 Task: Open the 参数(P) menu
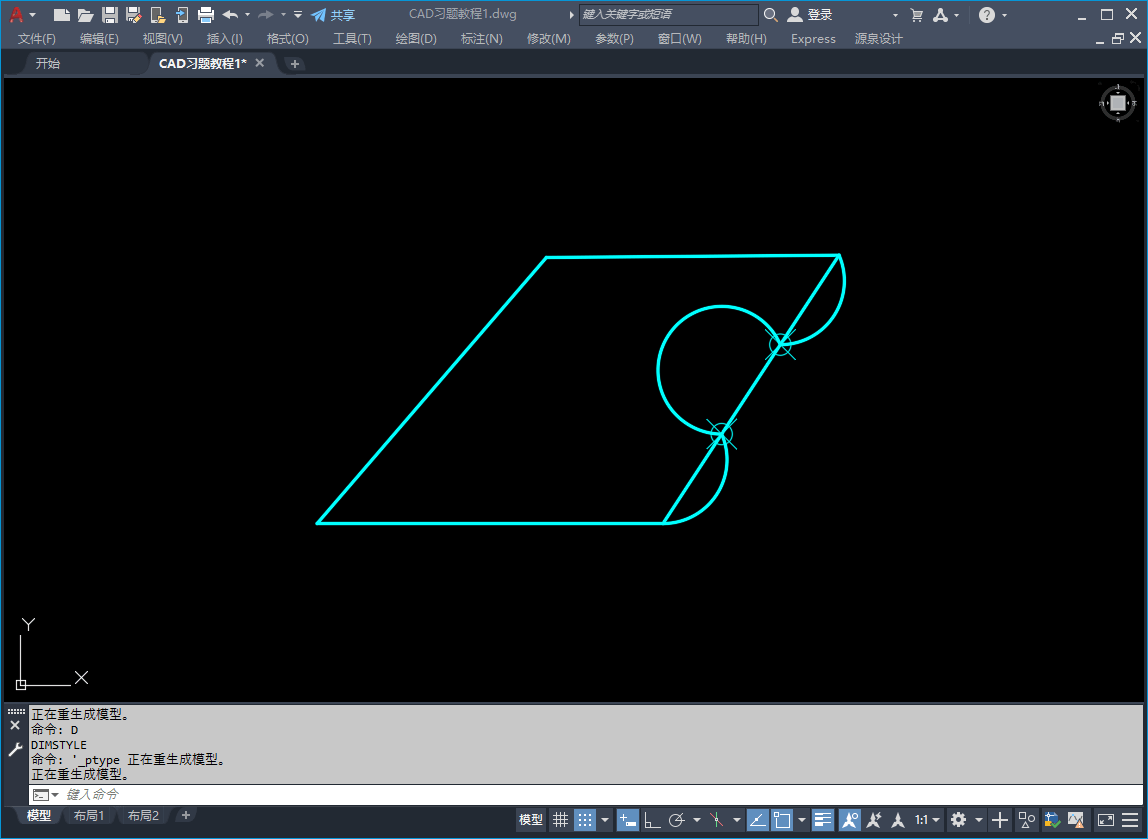click(x=614, y=39)
